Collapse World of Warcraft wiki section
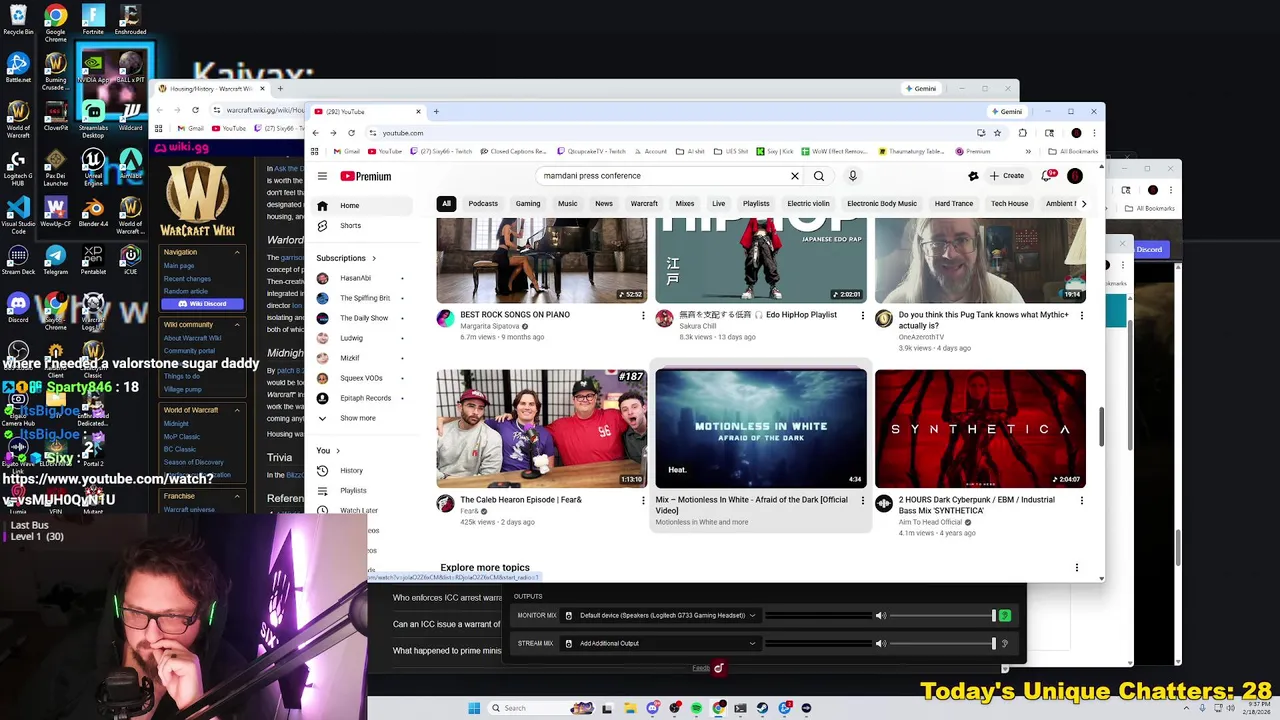 pyautogui.click(x=237, y=410)
